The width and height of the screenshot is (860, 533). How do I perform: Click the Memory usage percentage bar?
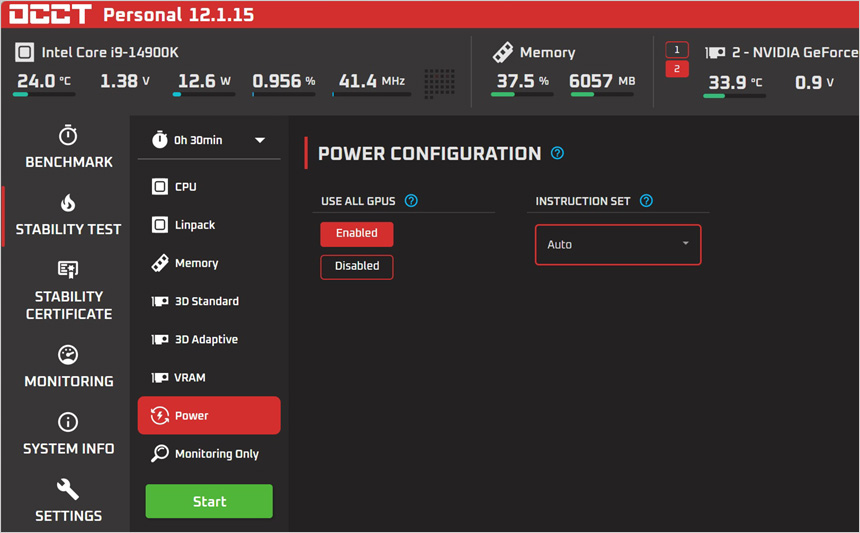click(521, 95)
